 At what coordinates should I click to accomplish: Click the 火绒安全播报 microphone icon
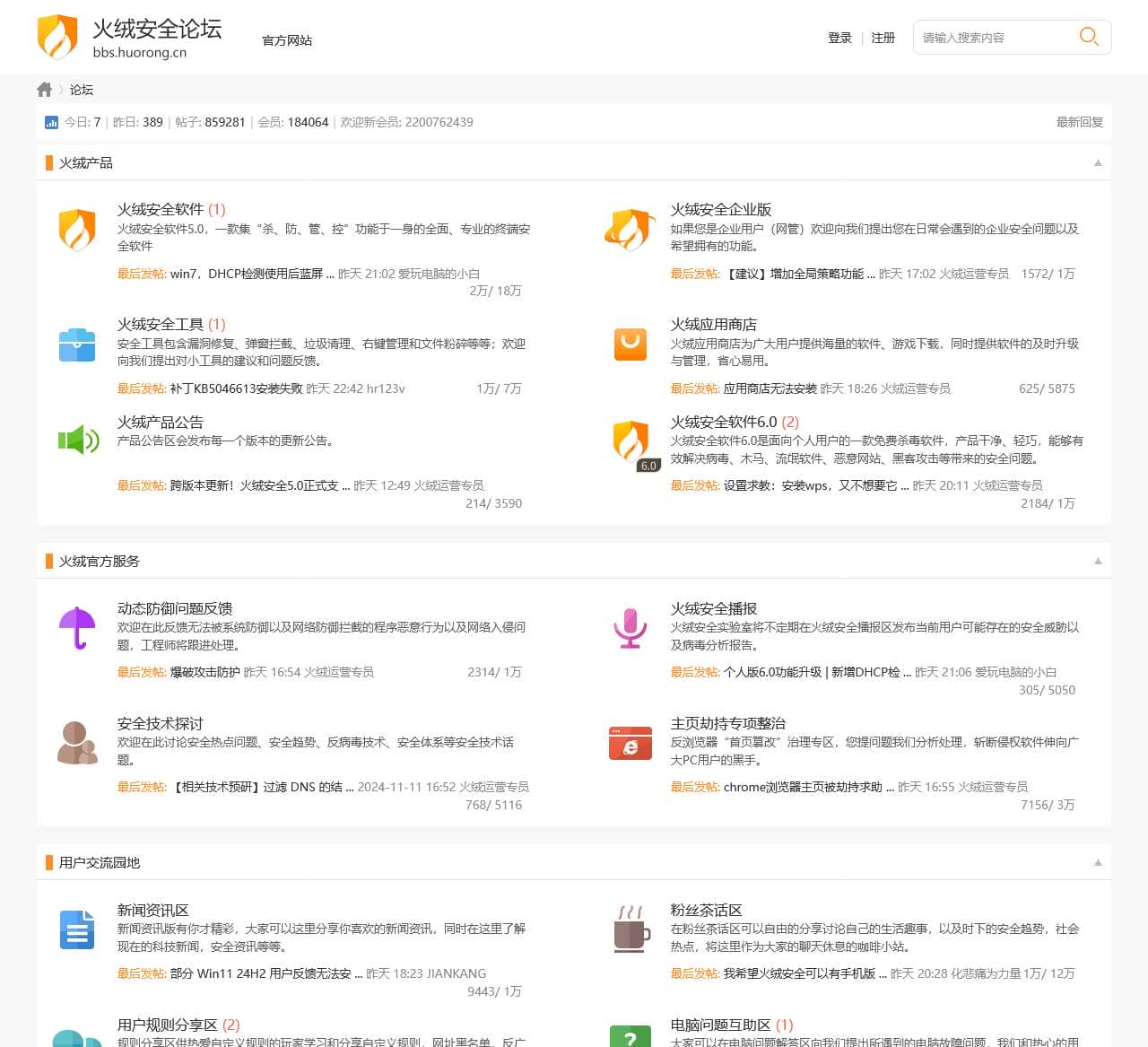pos(631,628)
